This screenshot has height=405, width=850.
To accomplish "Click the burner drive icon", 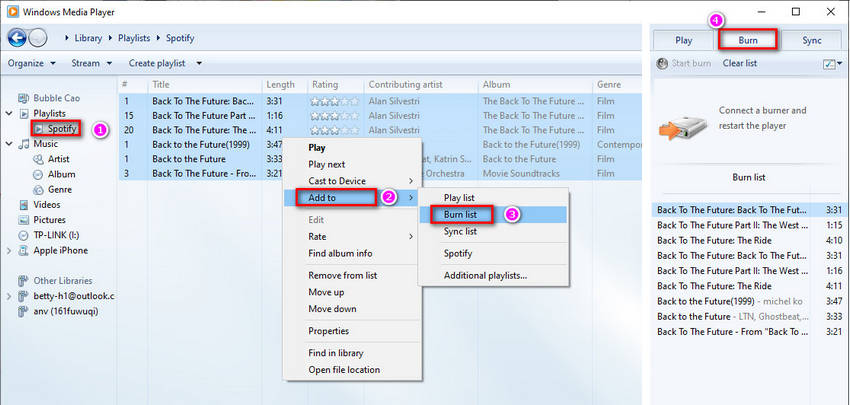I will click(x=684, y=127).
